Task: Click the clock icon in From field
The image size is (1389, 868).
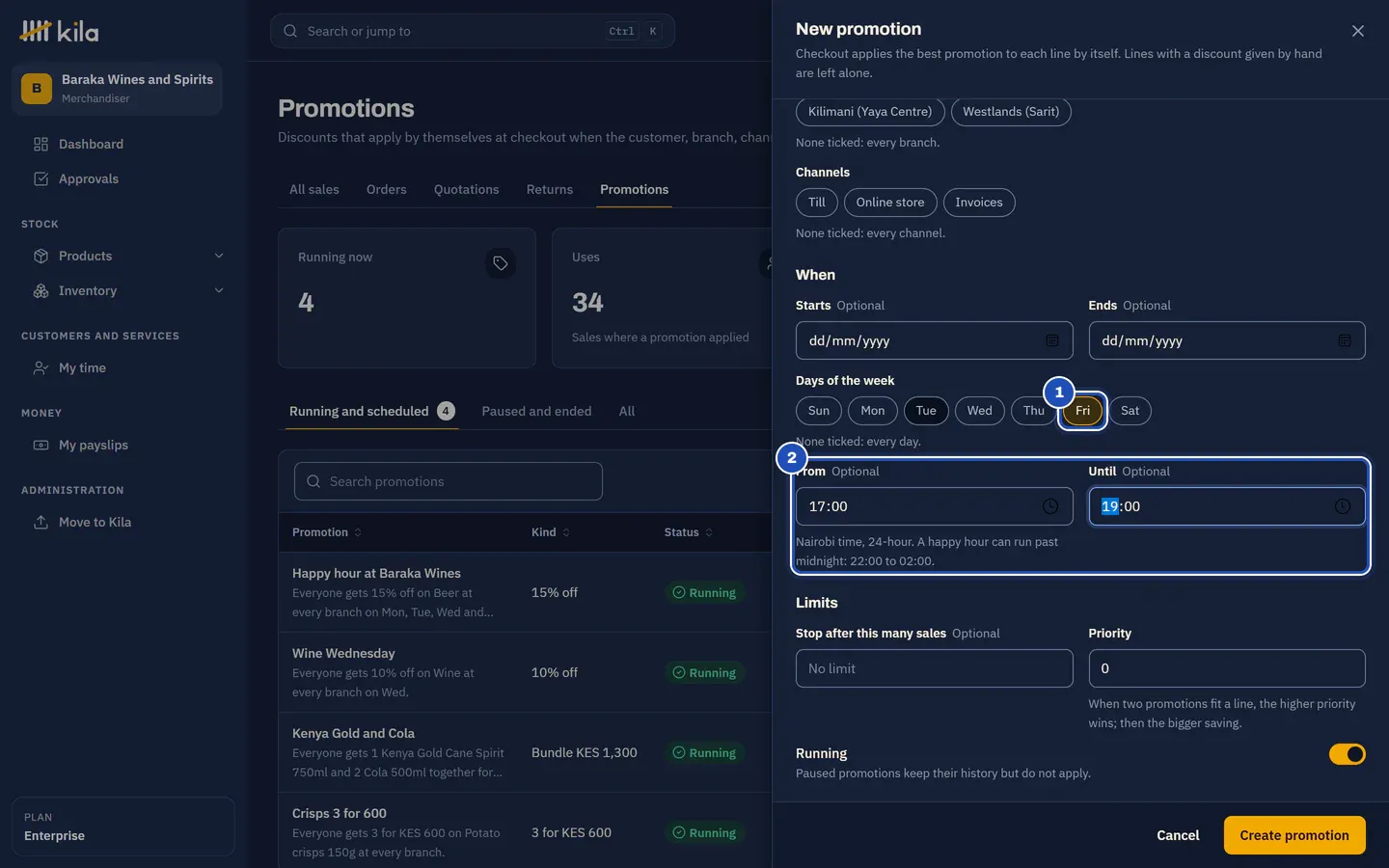Action: (x=1050, y=506)
